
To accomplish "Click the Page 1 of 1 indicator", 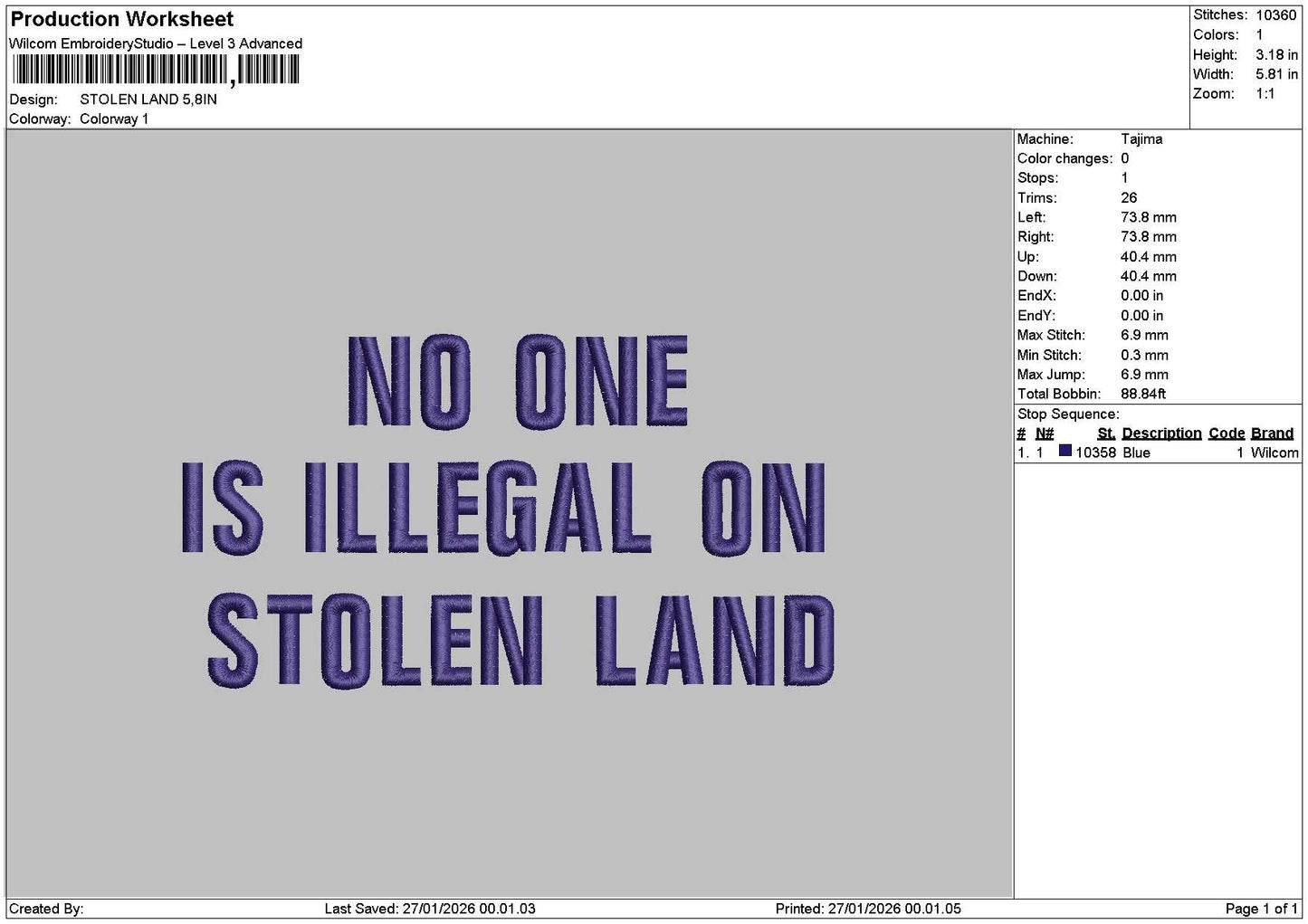I will click(1262, 909).
